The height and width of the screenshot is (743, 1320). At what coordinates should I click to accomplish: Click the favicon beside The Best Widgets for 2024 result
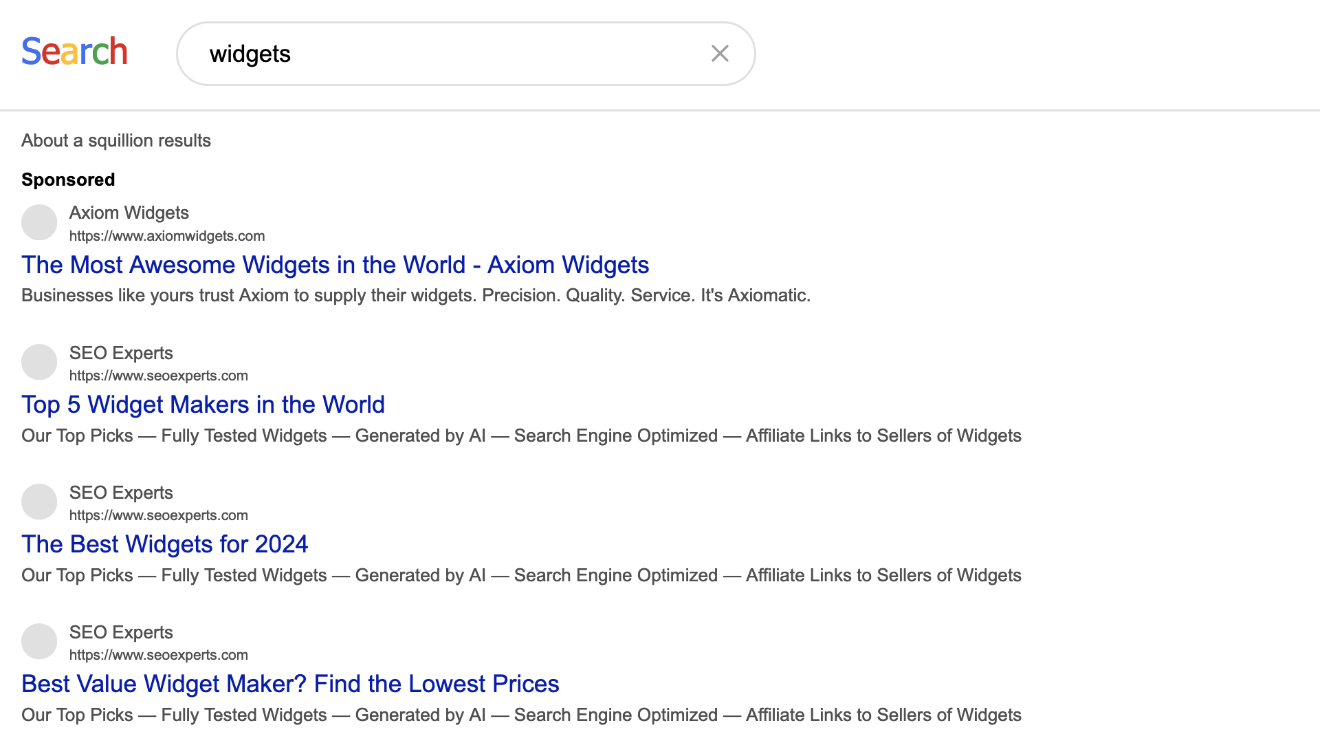[x=39, y=502]
